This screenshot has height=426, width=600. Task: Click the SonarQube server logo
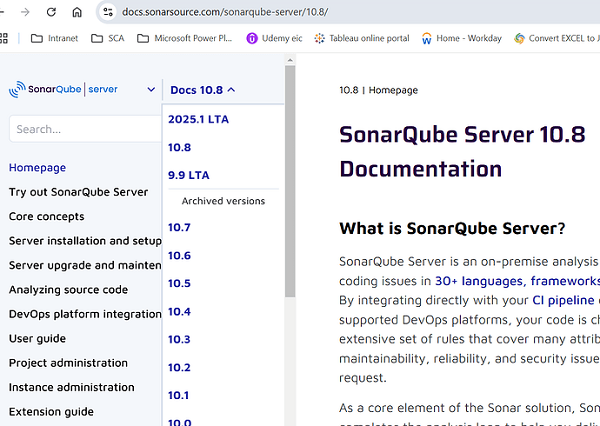(63, 90)
